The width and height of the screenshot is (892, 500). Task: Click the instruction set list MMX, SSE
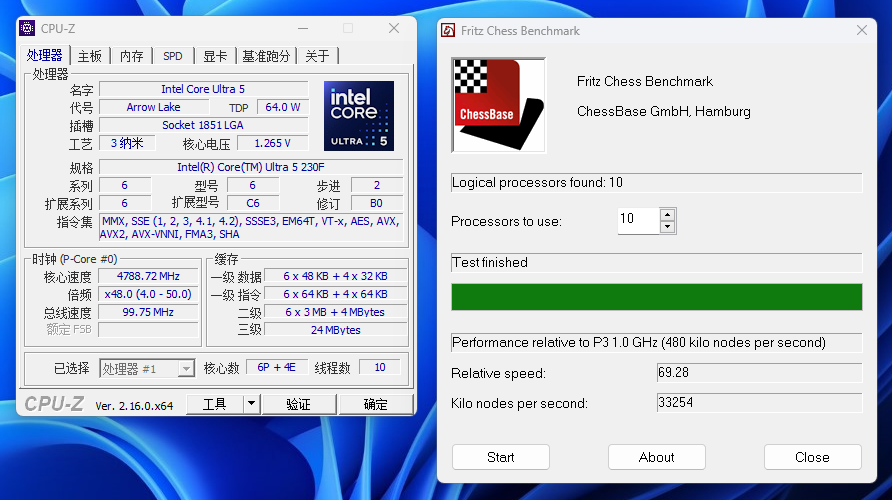pos(251,228)
